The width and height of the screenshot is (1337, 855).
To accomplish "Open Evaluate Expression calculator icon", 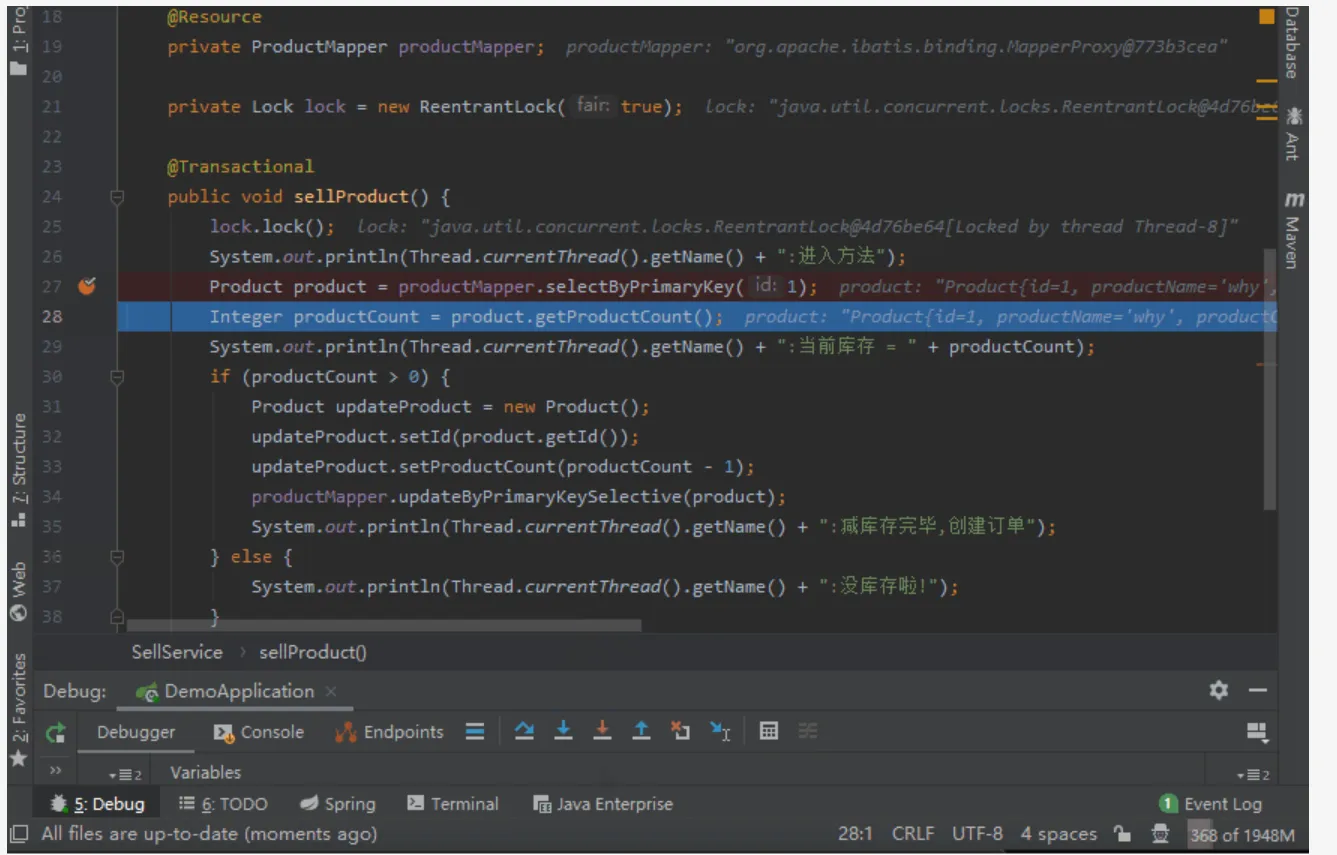I will point(768,731).
